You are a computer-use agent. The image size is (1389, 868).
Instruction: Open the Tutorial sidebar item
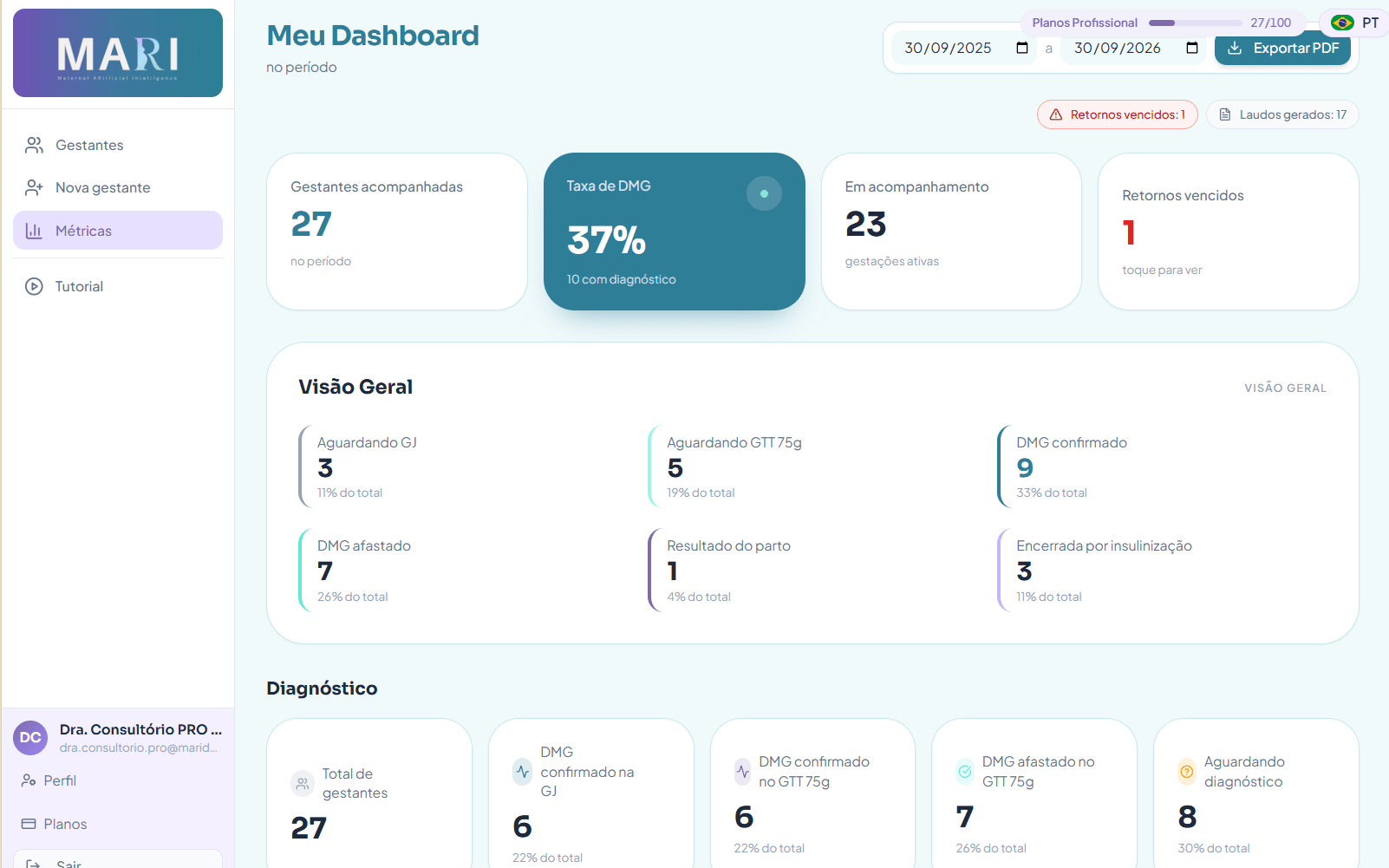tap(118, 286)
